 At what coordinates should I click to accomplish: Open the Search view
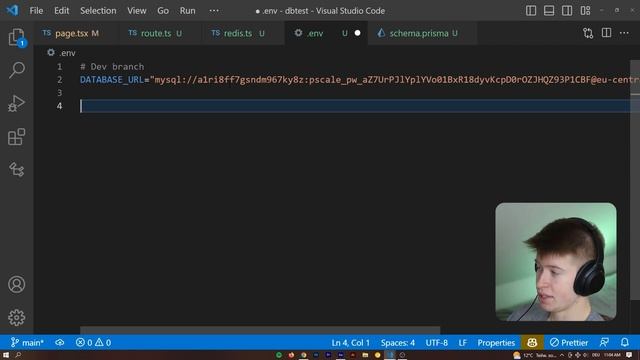[17, 70]
